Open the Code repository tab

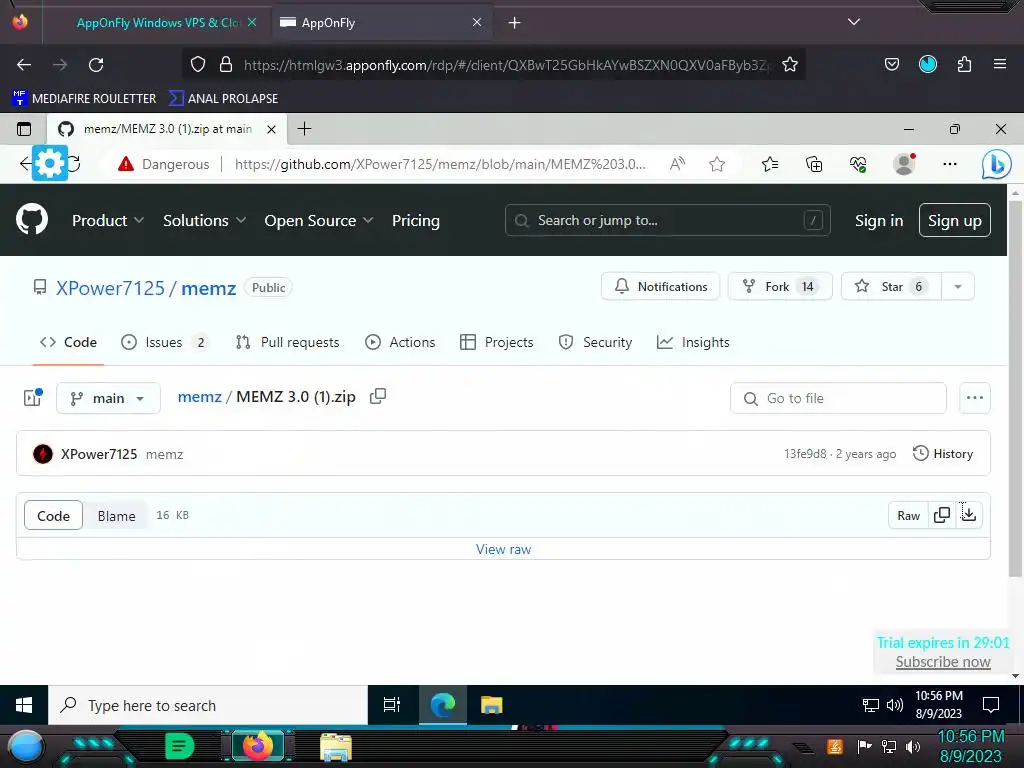(x=68, y=342)
